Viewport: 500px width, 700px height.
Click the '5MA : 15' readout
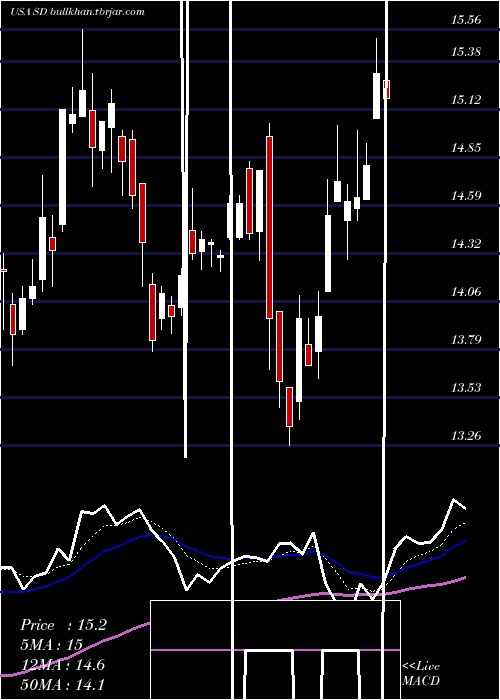point(51,645)
